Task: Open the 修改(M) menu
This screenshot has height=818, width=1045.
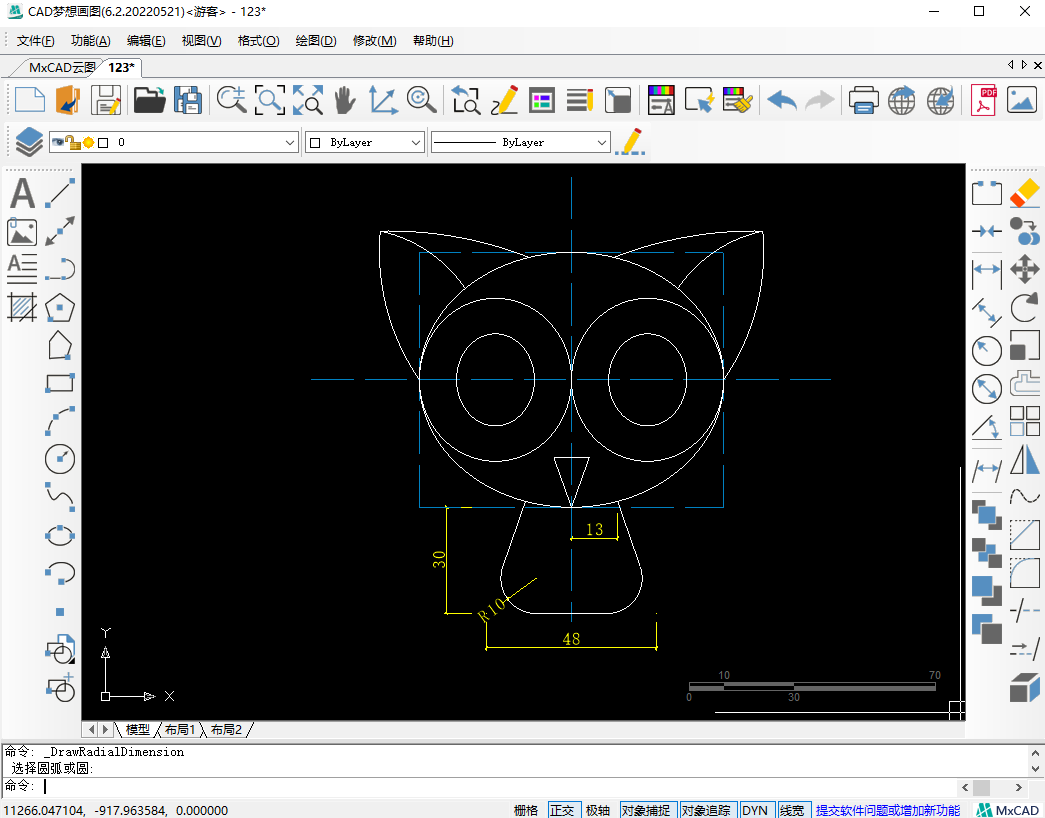Action: coord(375,41)
